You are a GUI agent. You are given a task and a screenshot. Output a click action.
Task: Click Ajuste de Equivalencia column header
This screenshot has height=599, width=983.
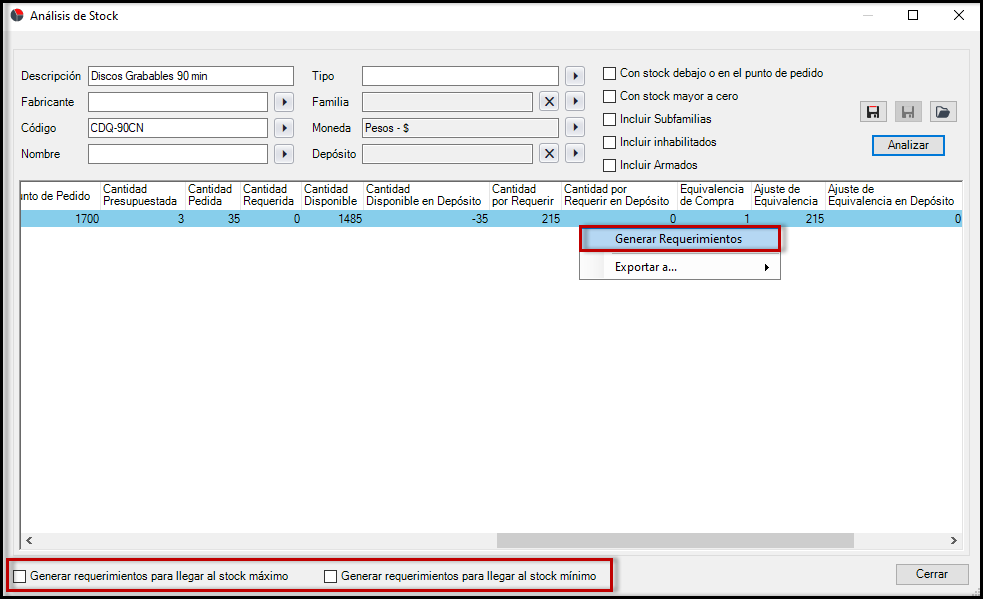[x=789, y=195]
